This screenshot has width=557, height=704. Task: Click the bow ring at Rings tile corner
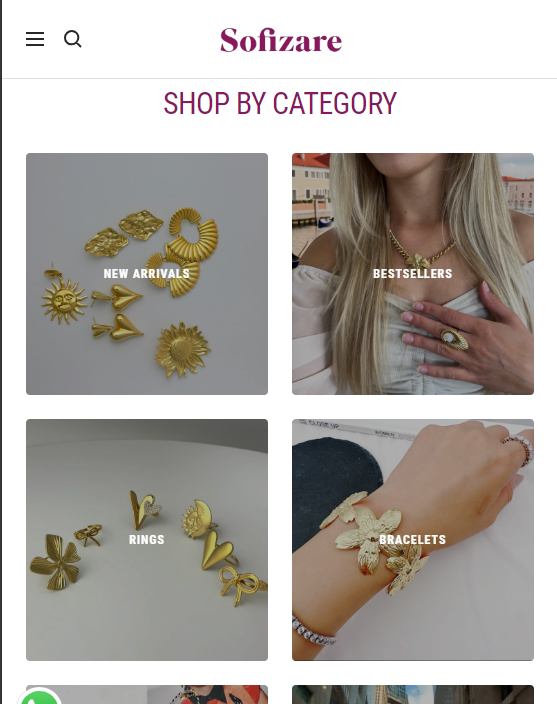click(243, 584)
